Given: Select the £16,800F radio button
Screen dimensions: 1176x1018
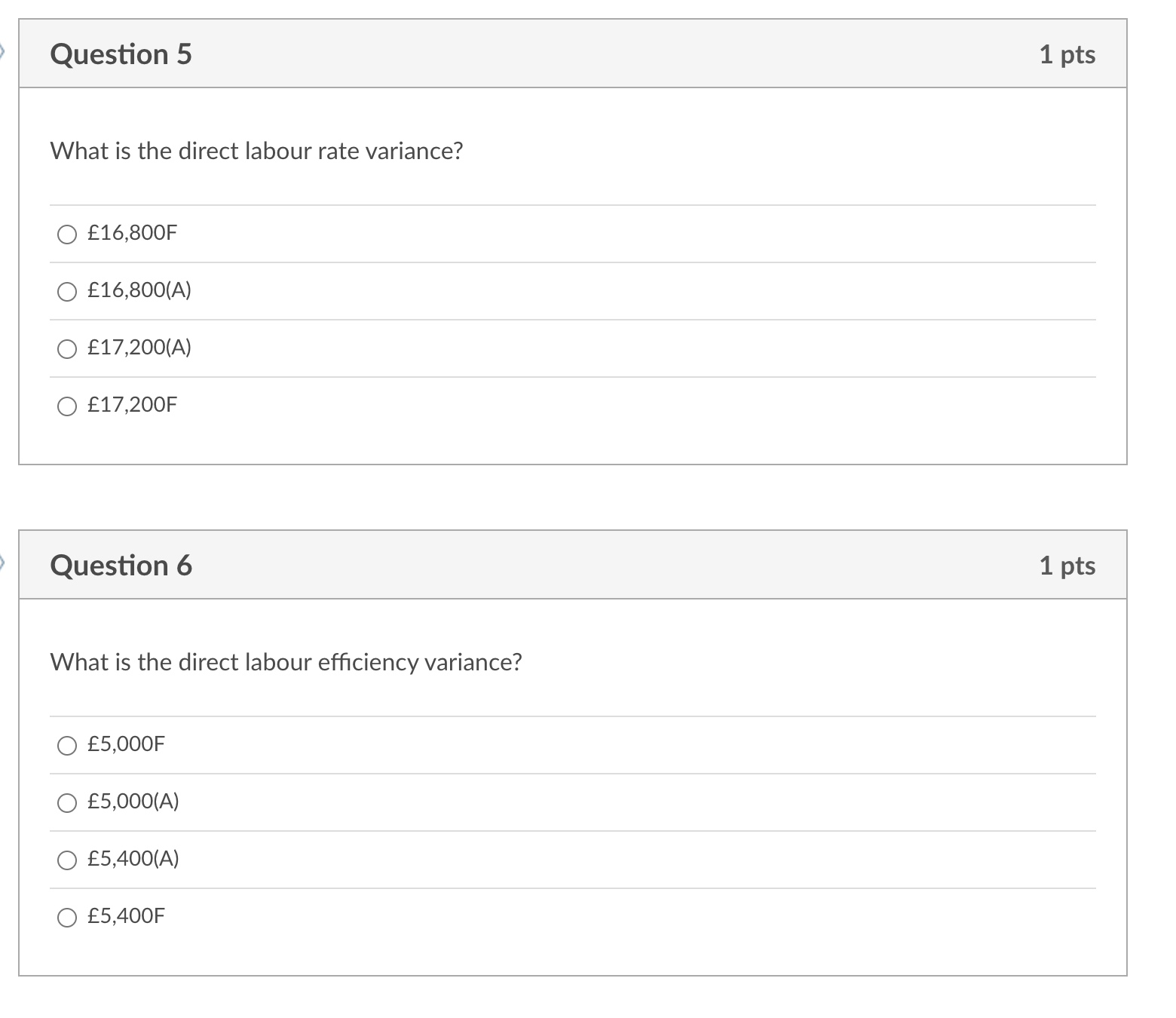Looking at the screenshot, I should point(67,234).
